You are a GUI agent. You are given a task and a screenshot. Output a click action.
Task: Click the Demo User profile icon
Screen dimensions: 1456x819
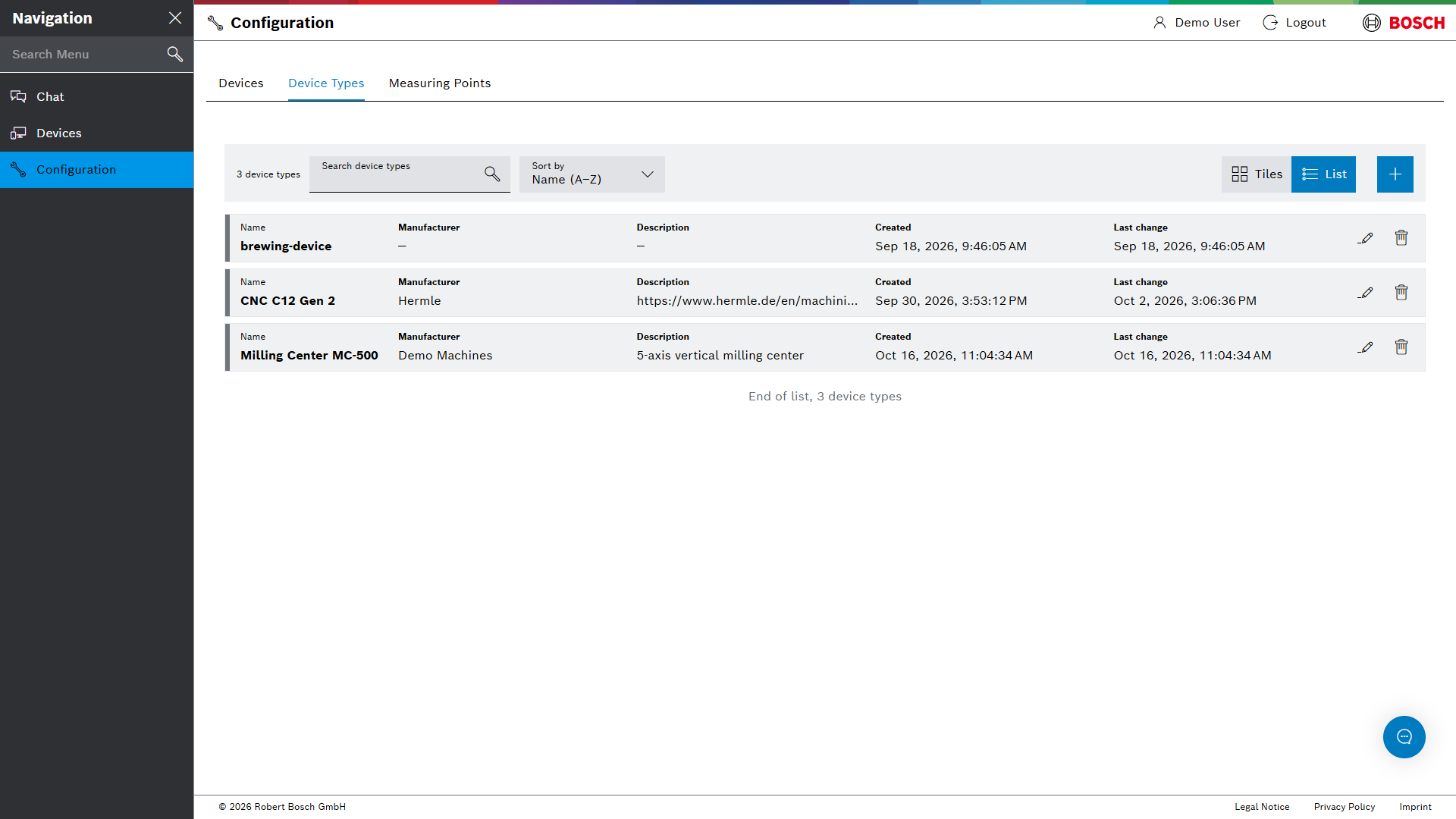[x=1159, y=23]
